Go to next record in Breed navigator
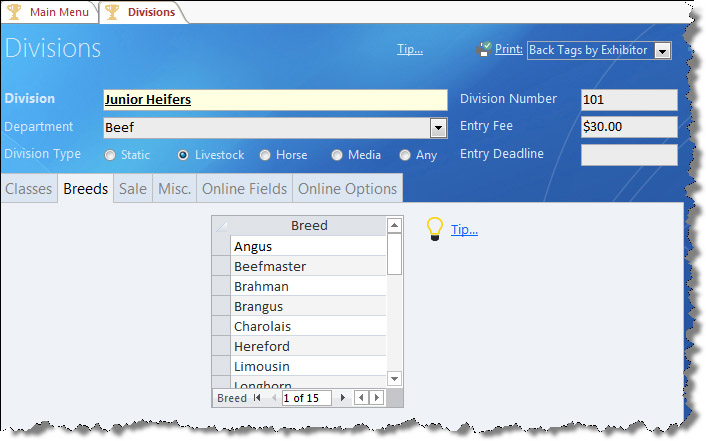The width and height of the screenshot is (706, 441). click(x=343, y=398)
